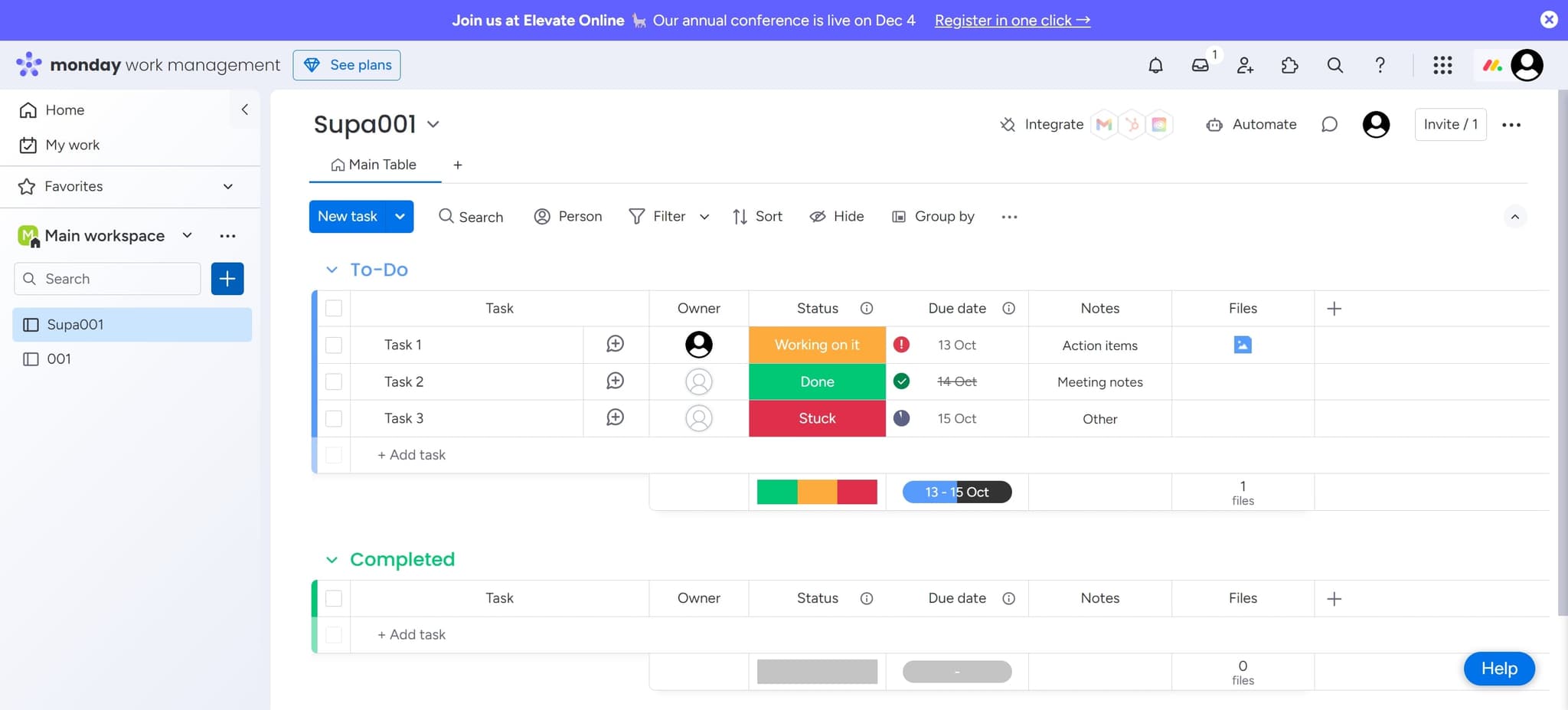Screen dimensions: 1568x710
Task: Click the invite members icon
Action: [1245, 66]
